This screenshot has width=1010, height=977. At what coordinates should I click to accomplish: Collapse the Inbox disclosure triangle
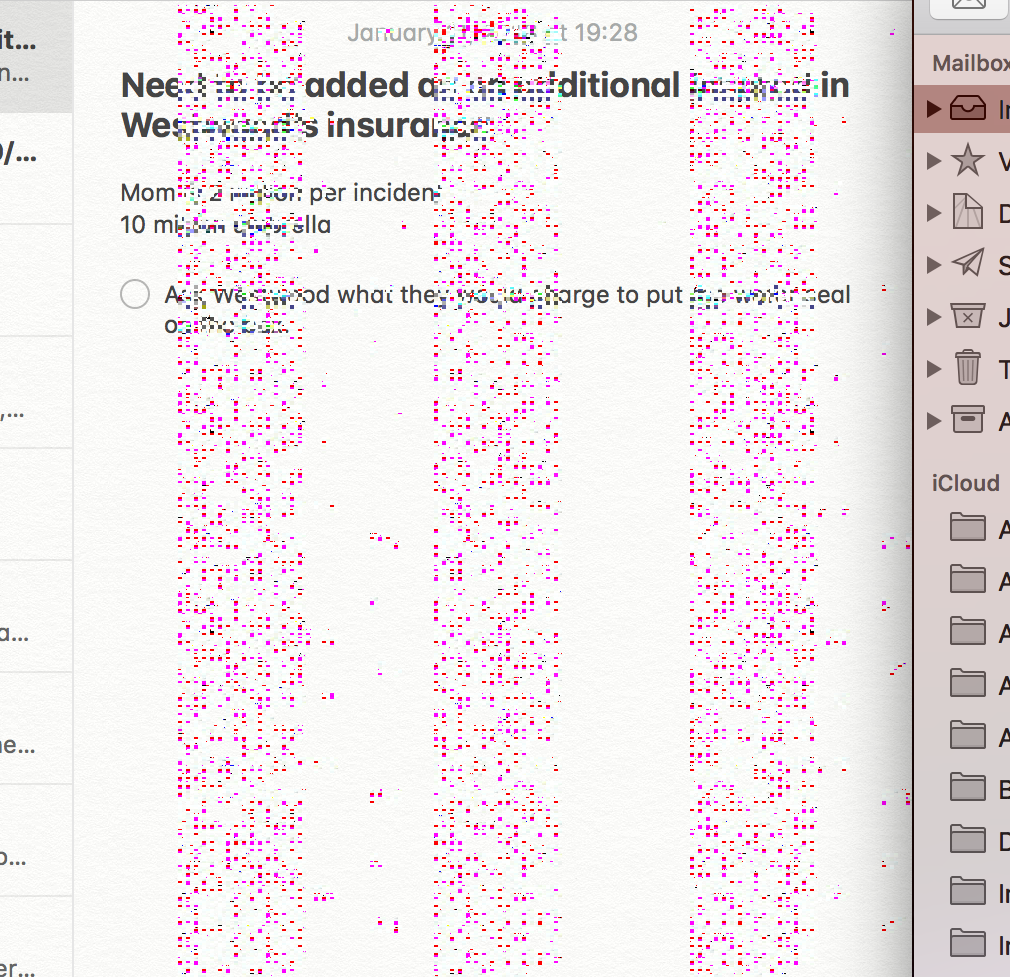[x=934, y=109]
